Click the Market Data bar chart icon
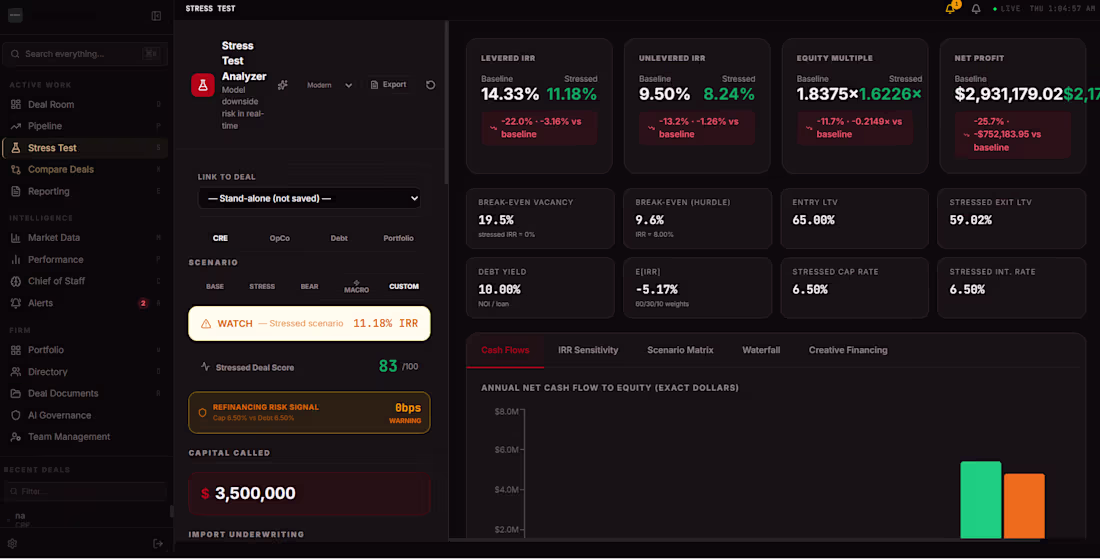The width and height of the screenshot is (1100, 559). [15, 238]
